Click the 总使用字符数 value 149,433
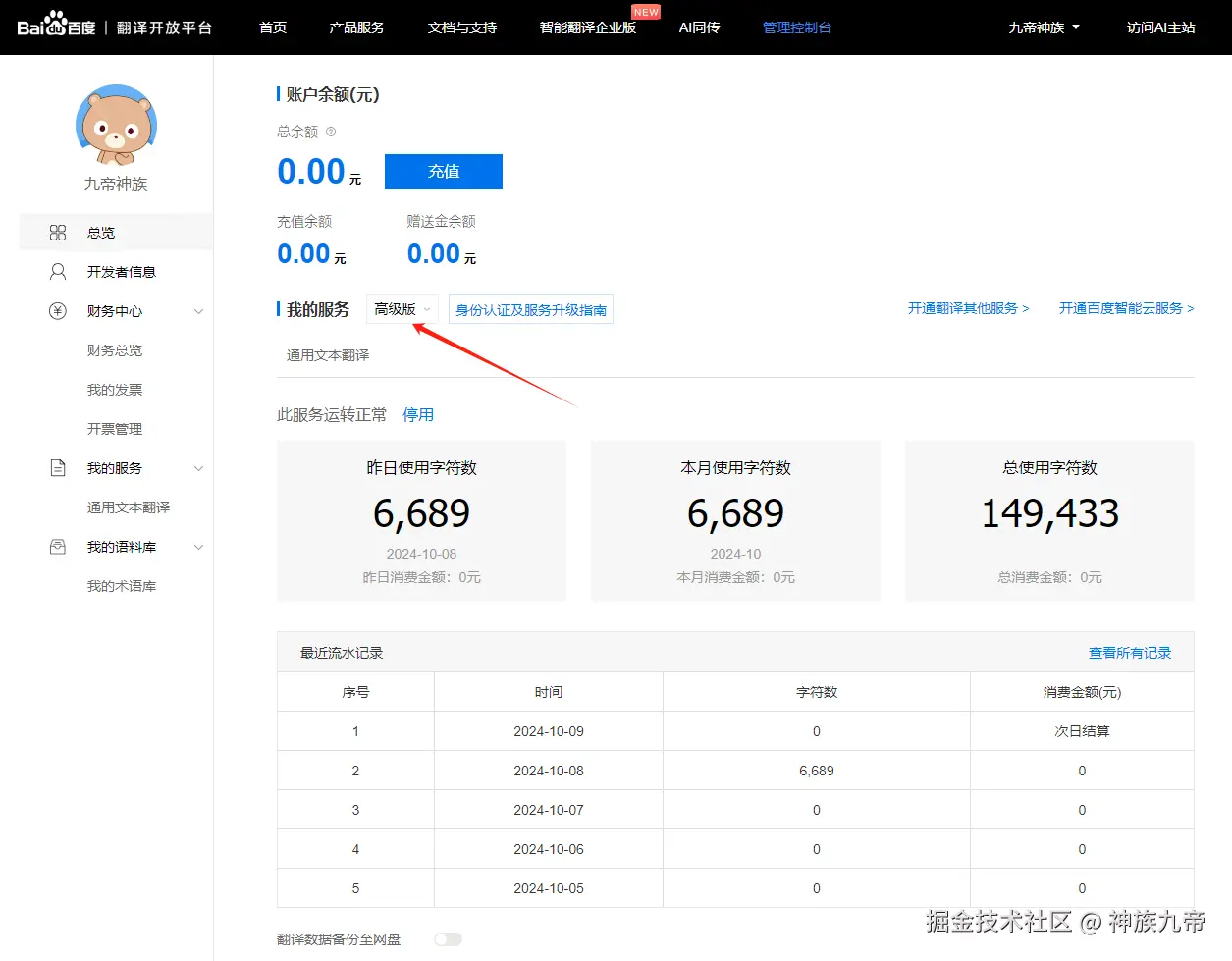Screen dimensions: 1232x961 click(x=1049, y=513)
